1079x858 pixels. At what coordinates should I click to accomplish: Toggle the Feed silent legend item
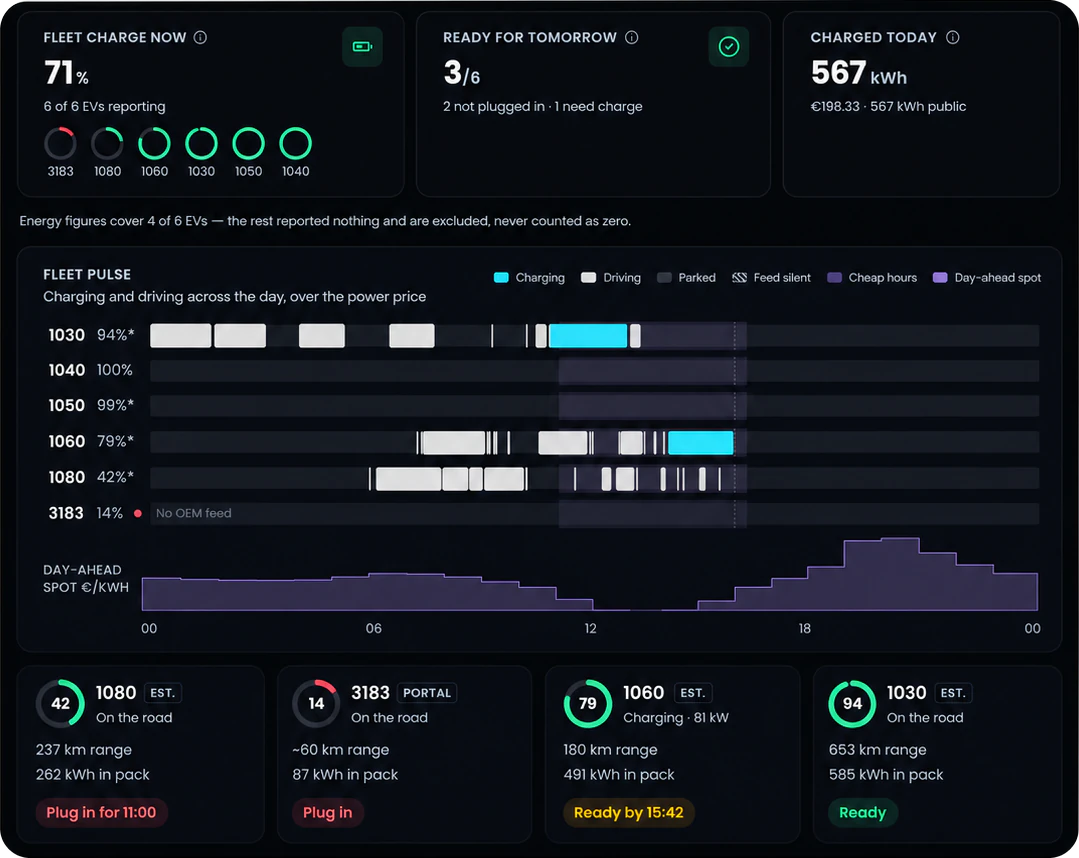click(x=771, y=278)
